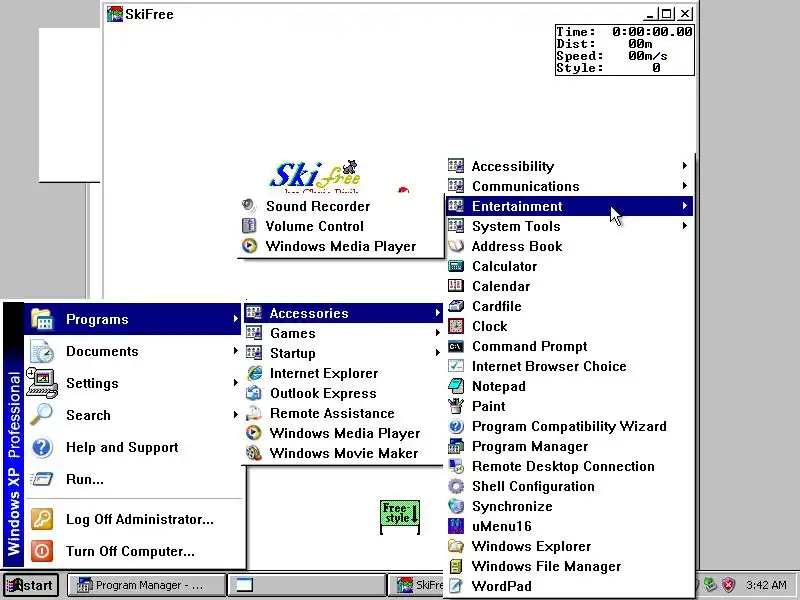The image size is (800, 600).
Task: Click the Communications text label
Action: point(526,186)
